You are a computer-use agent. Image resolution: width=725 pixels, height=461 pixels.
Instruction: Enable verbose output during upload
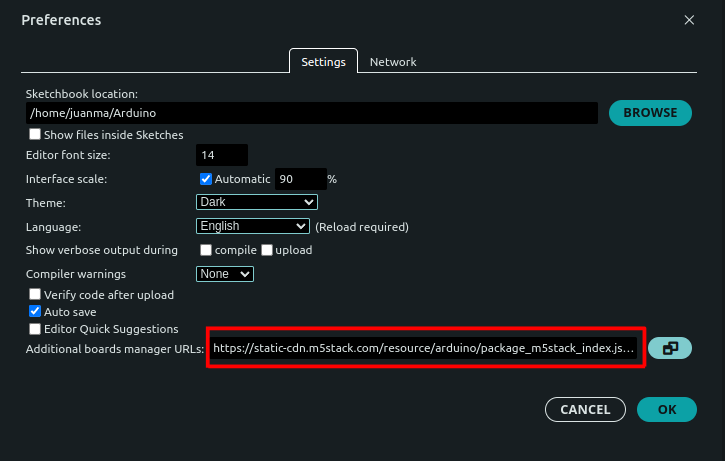(267, 250)
